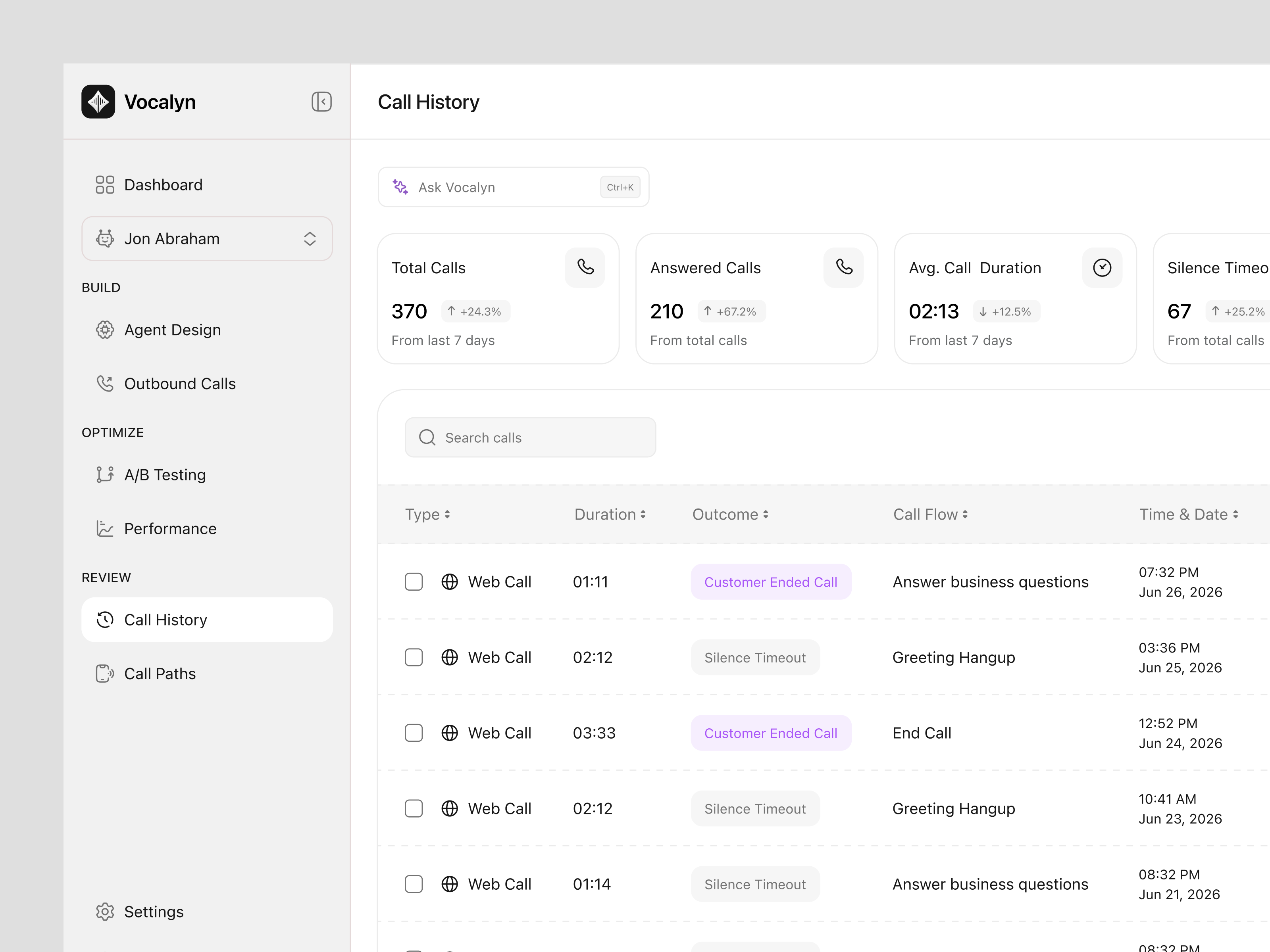The width and height of the screenshot is (1270, 952).
Task: Click the Vocalyn logo icon
Action: (98, 102)
